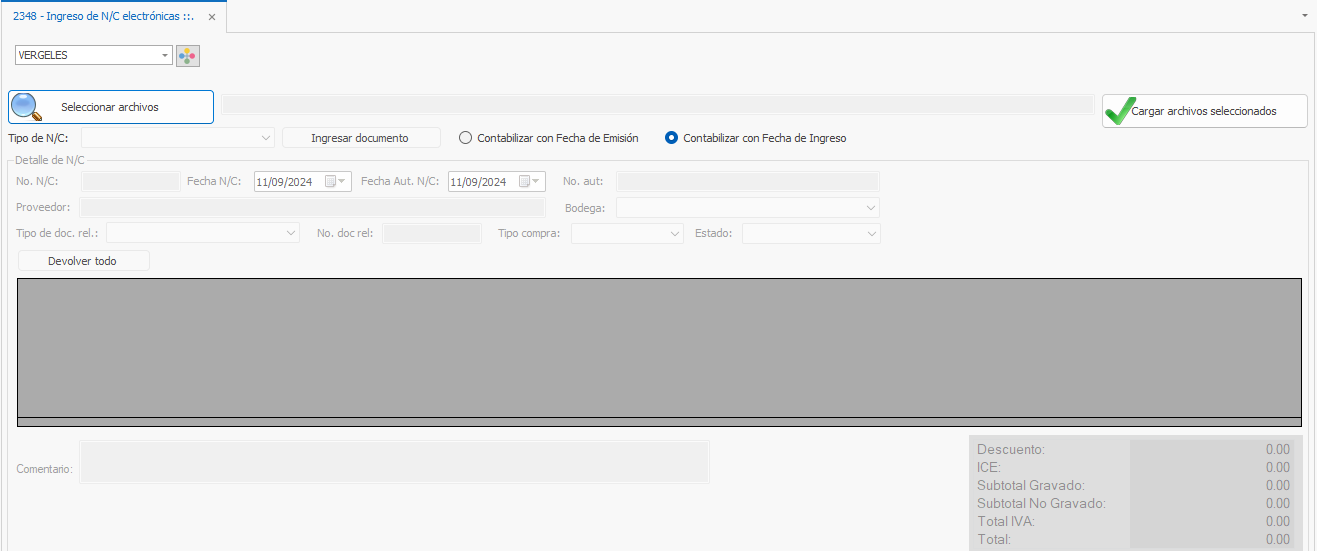Open the Fecha N/C calendar picker
Viewport: 1317px width, 551px height.
coord(331,182)
